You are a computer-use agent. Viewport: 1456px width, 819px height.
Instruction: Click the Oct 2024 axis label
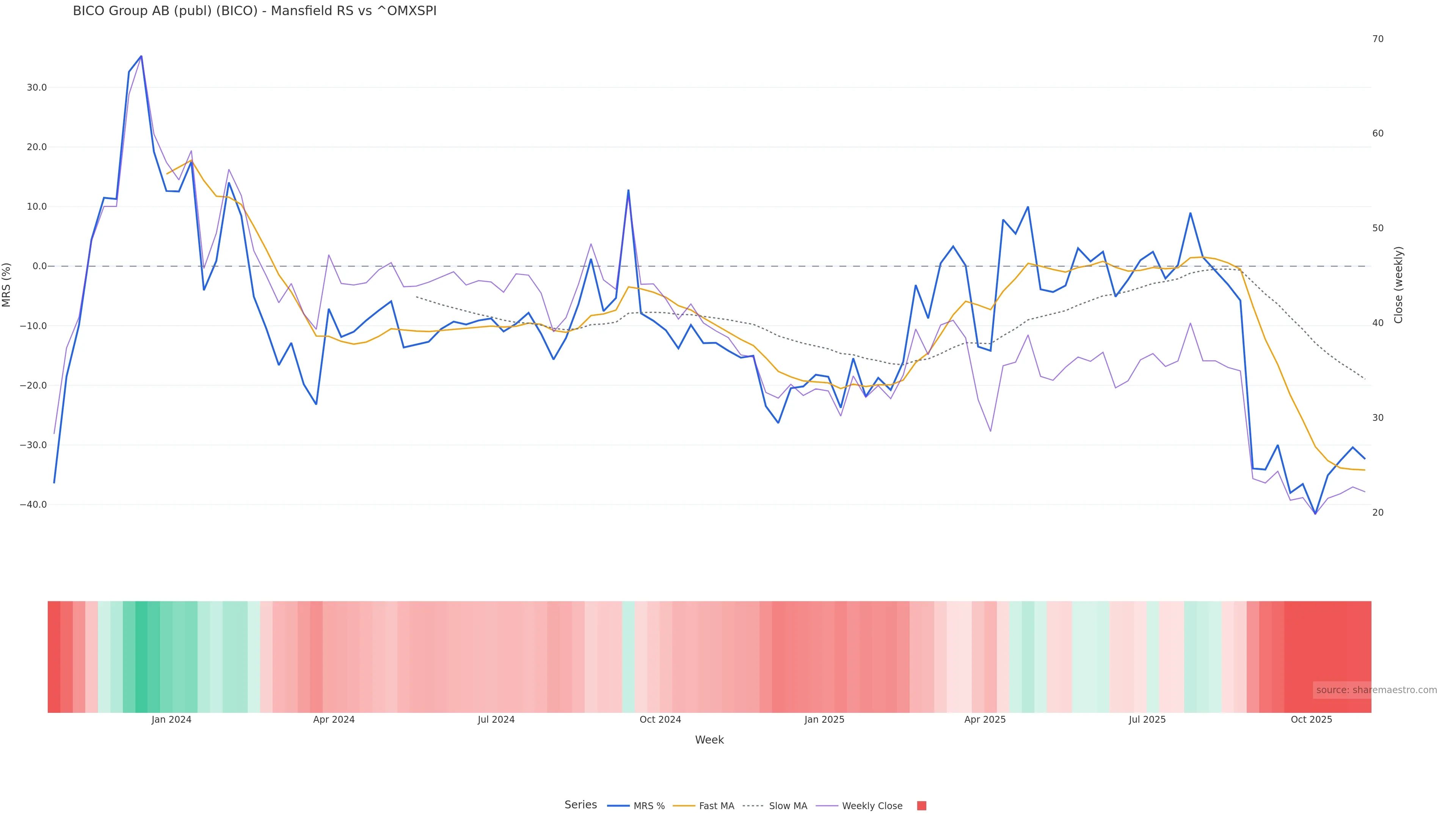[660, 720]
